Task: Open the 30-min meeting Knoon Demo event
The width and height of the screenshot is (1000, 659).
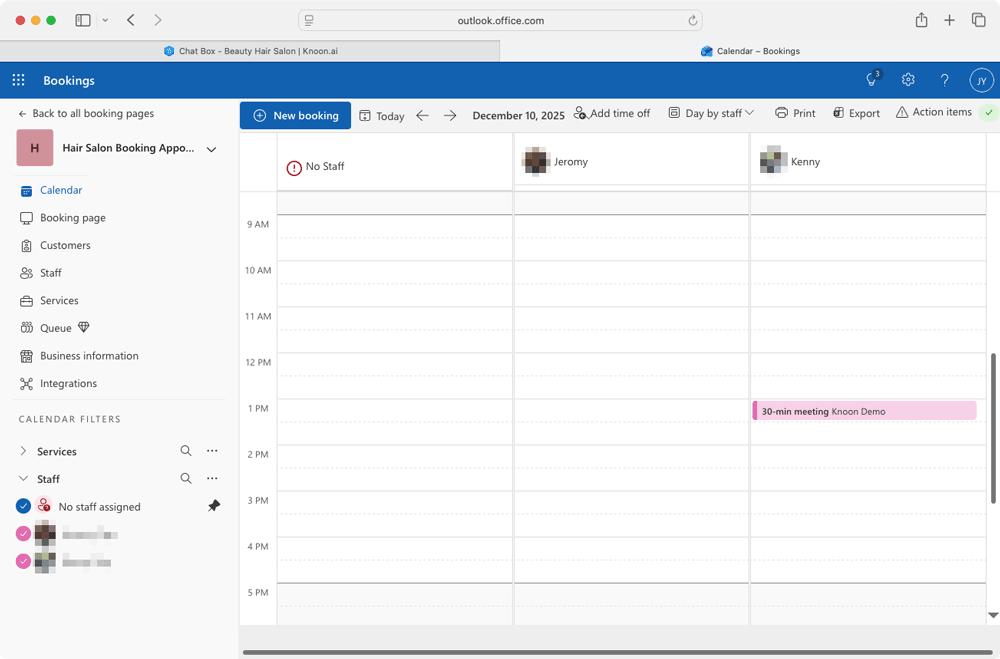Action: coord(864,410)
